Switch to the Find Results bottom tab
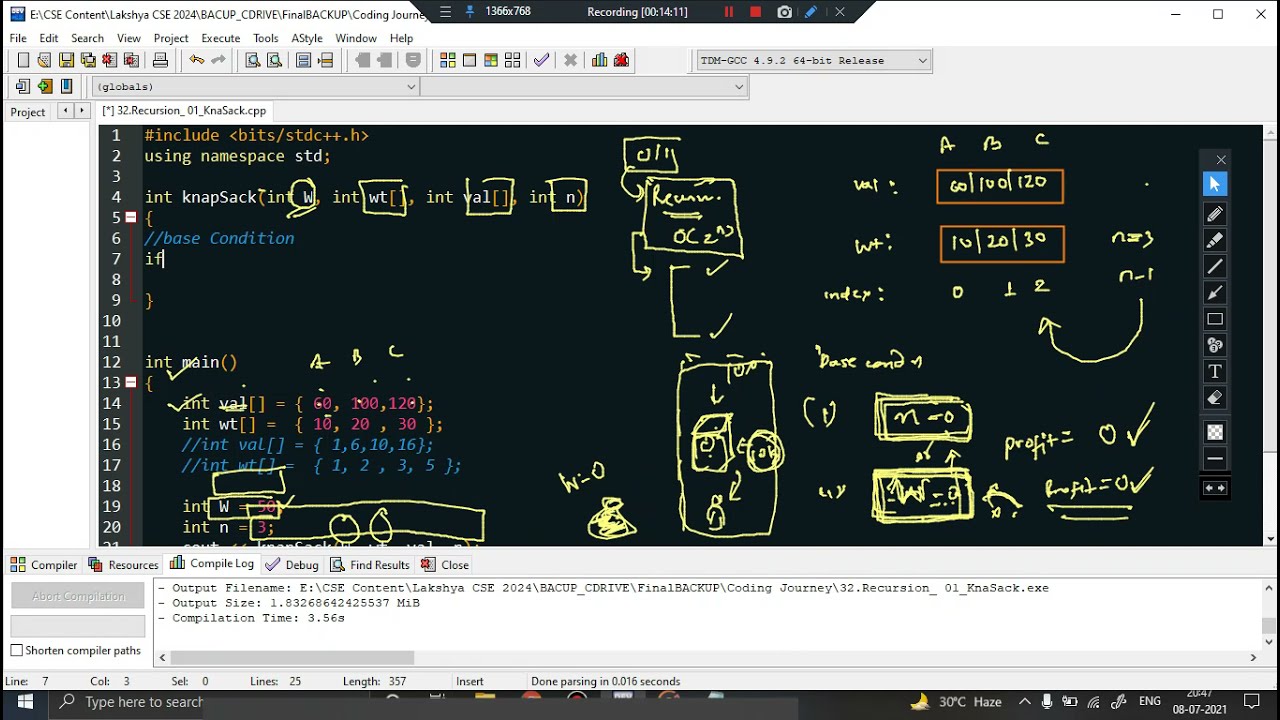The image size is (1280, 720). 370,564
